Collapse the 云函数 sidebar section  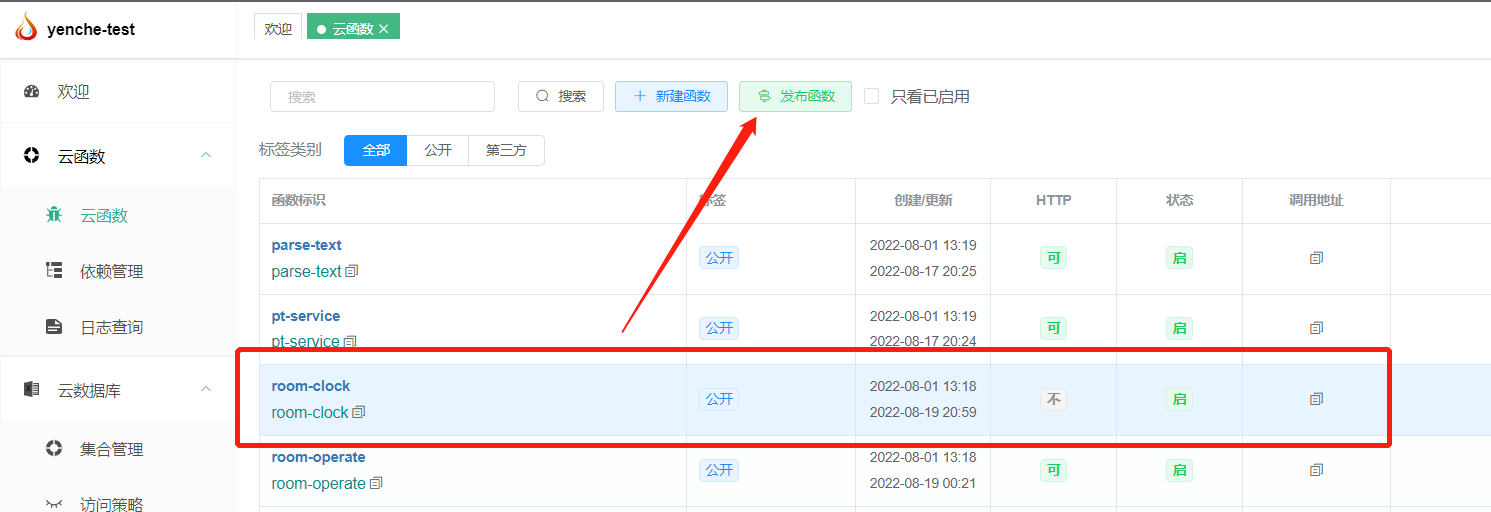point(206,155)
